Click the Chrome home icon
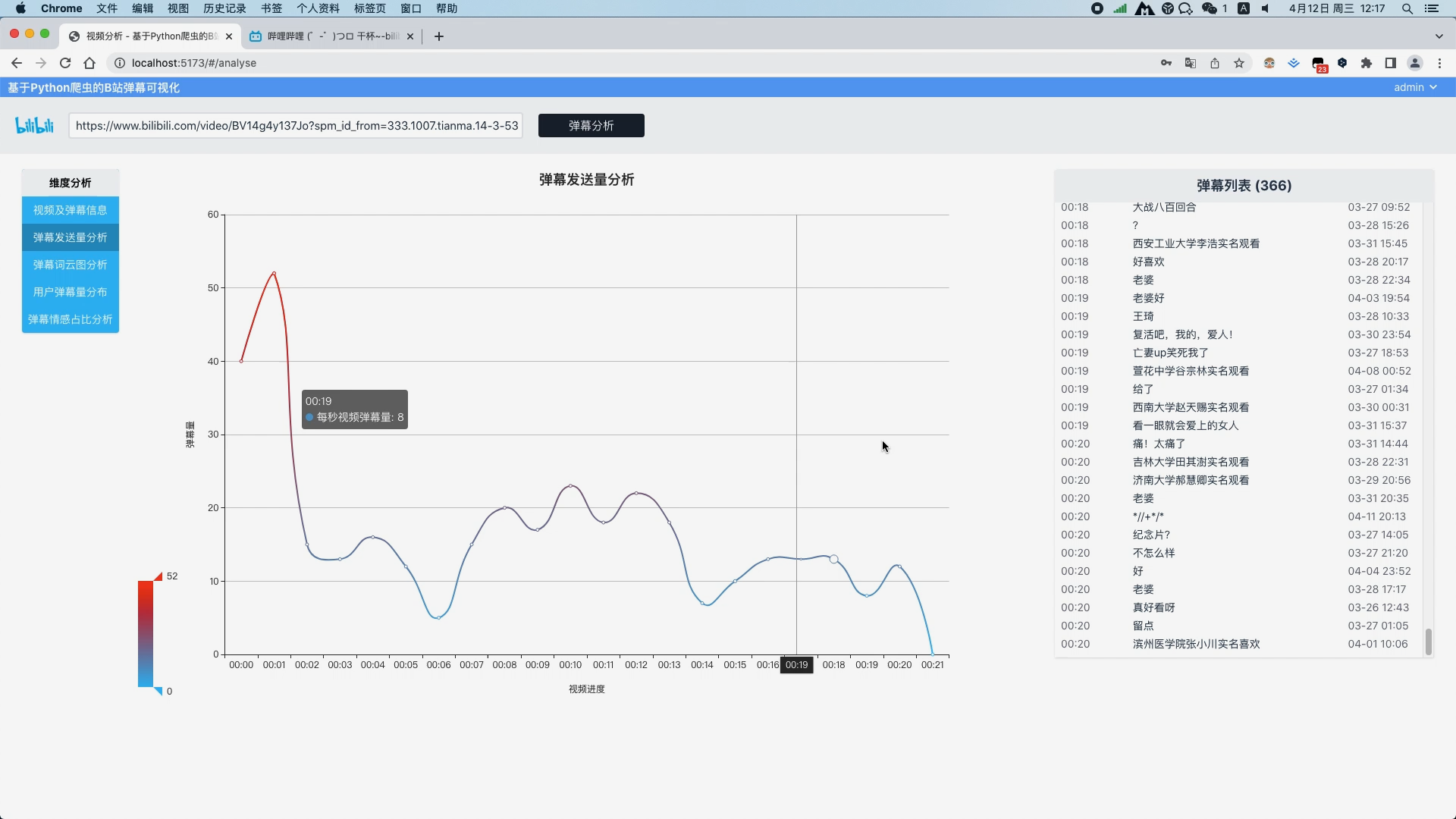 89,63
